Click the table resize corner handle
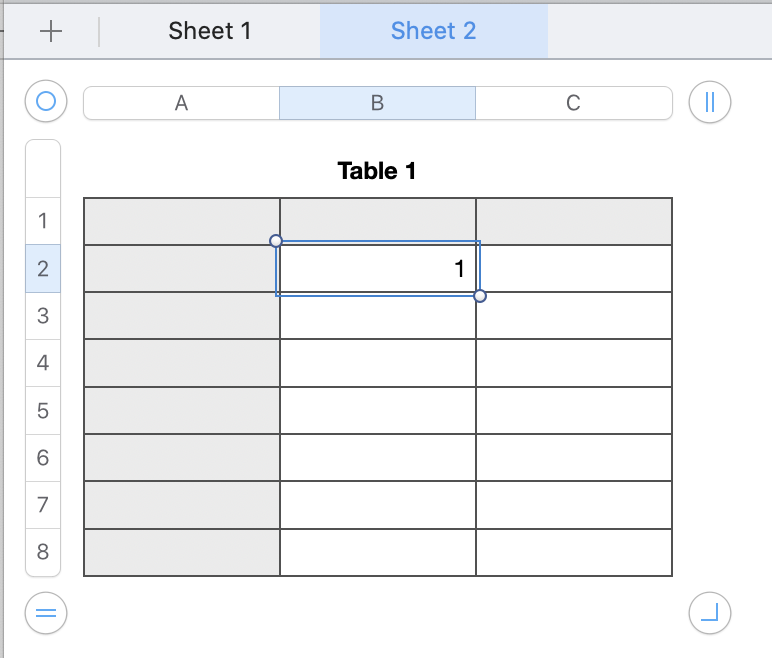772x658 pixels. click(710, 612)
